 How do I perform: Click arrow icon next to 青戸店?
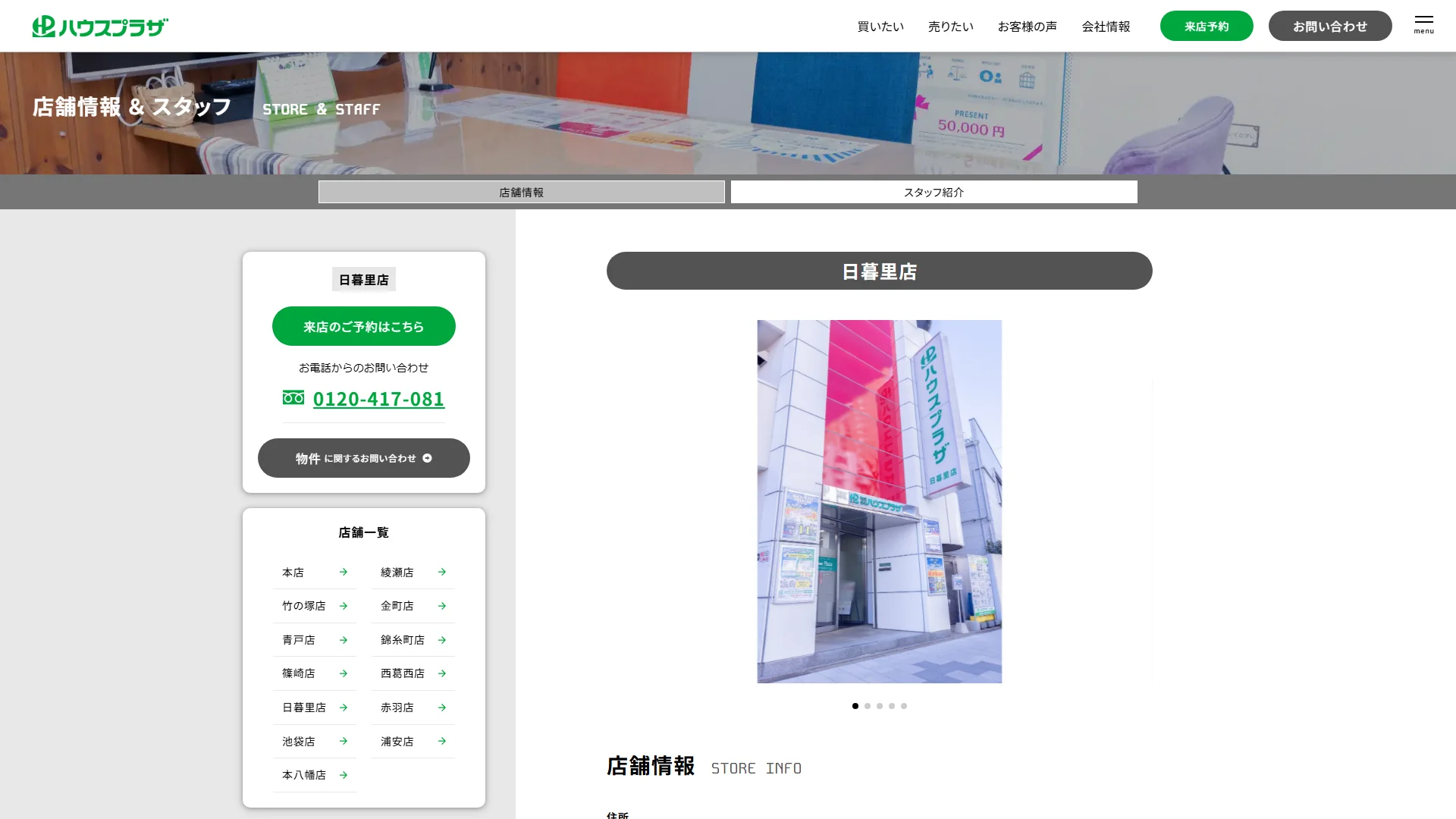(x=344, y=640)
